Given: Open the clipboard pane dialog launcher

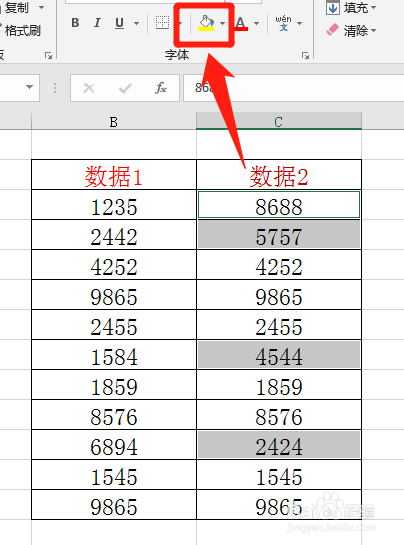Looking at the screenshot, I should (49, 55).
